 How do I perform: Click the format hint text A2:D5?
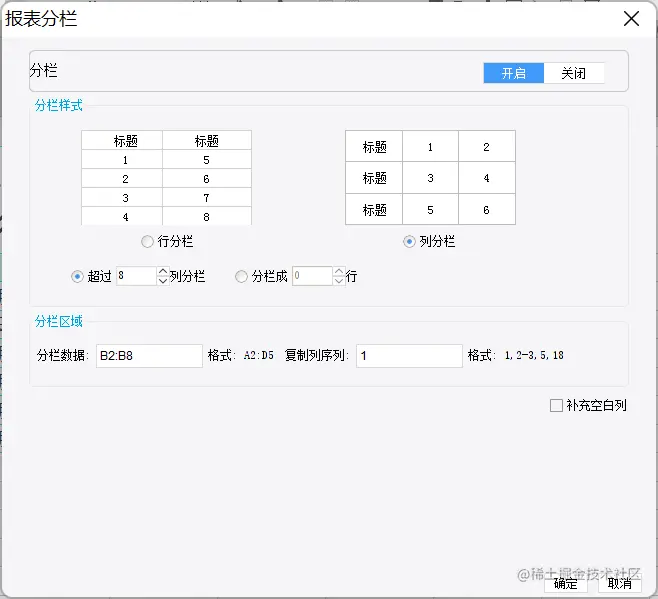click(x=259, y=356)
